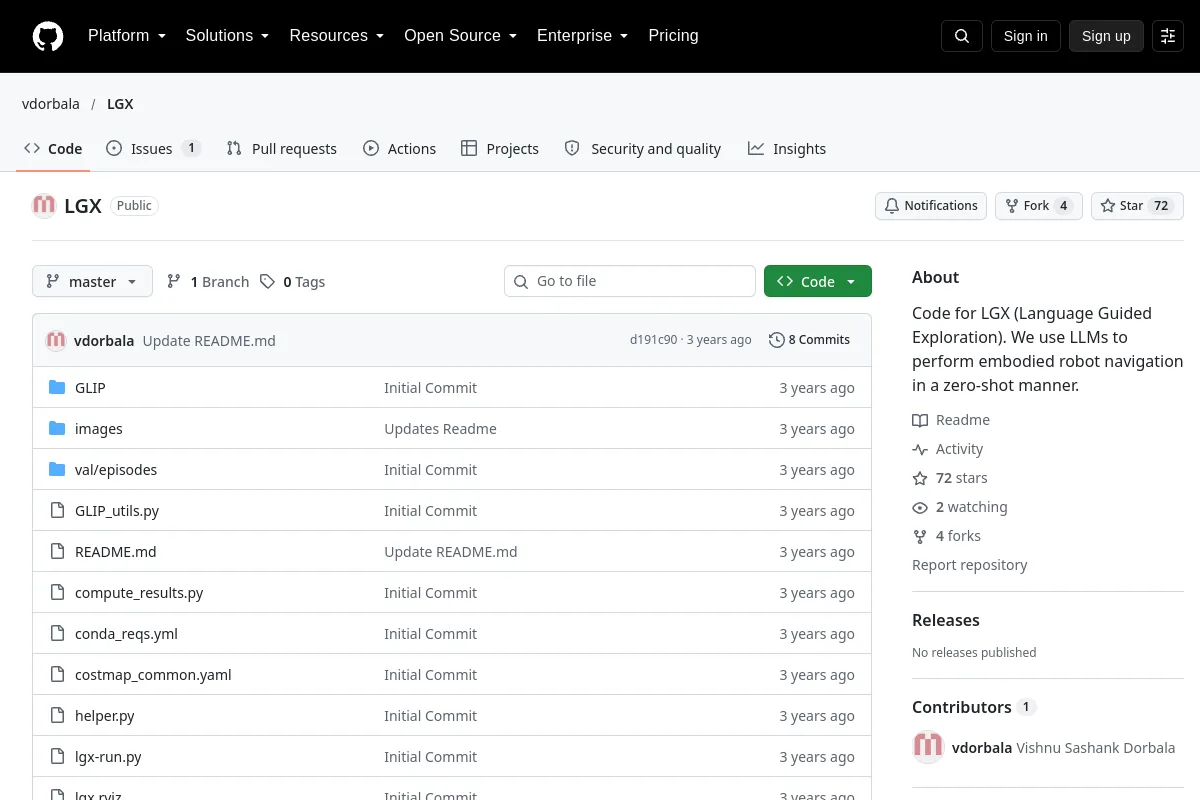Click the star icon beside 72 stars
Viewport: 1200px width, 800px height.
pos(920,478)
